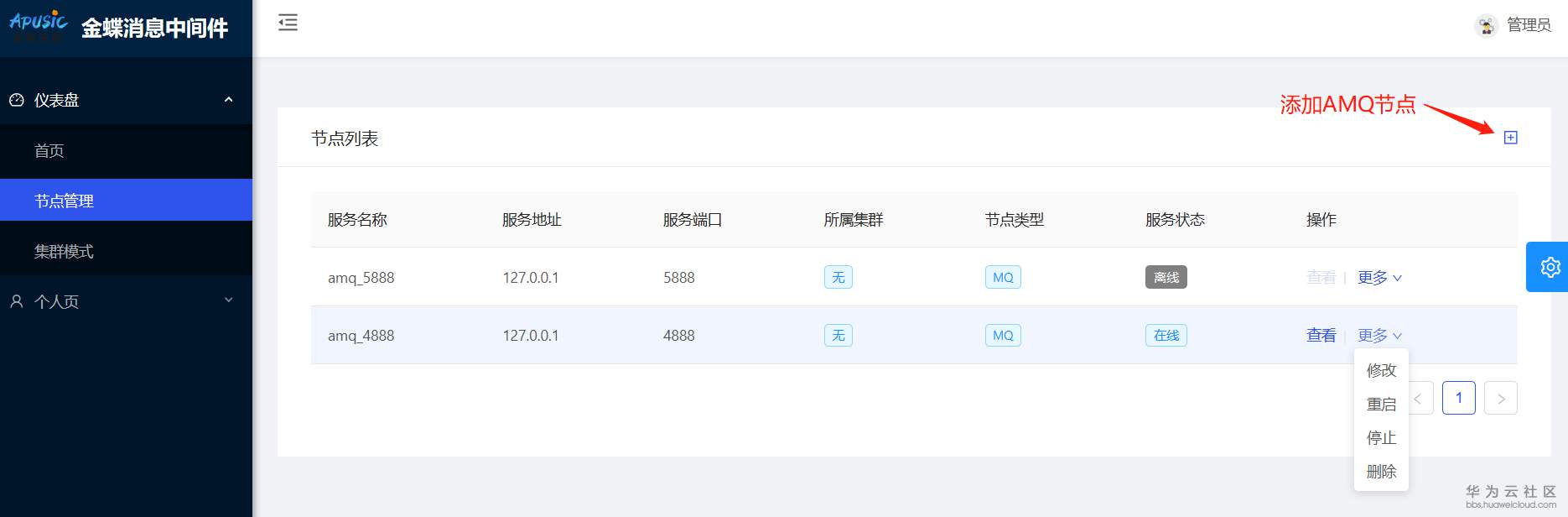Open 集群模式 in the sidebar
Viewport: 1568px width, 517px height.
[x=64, y=252]
